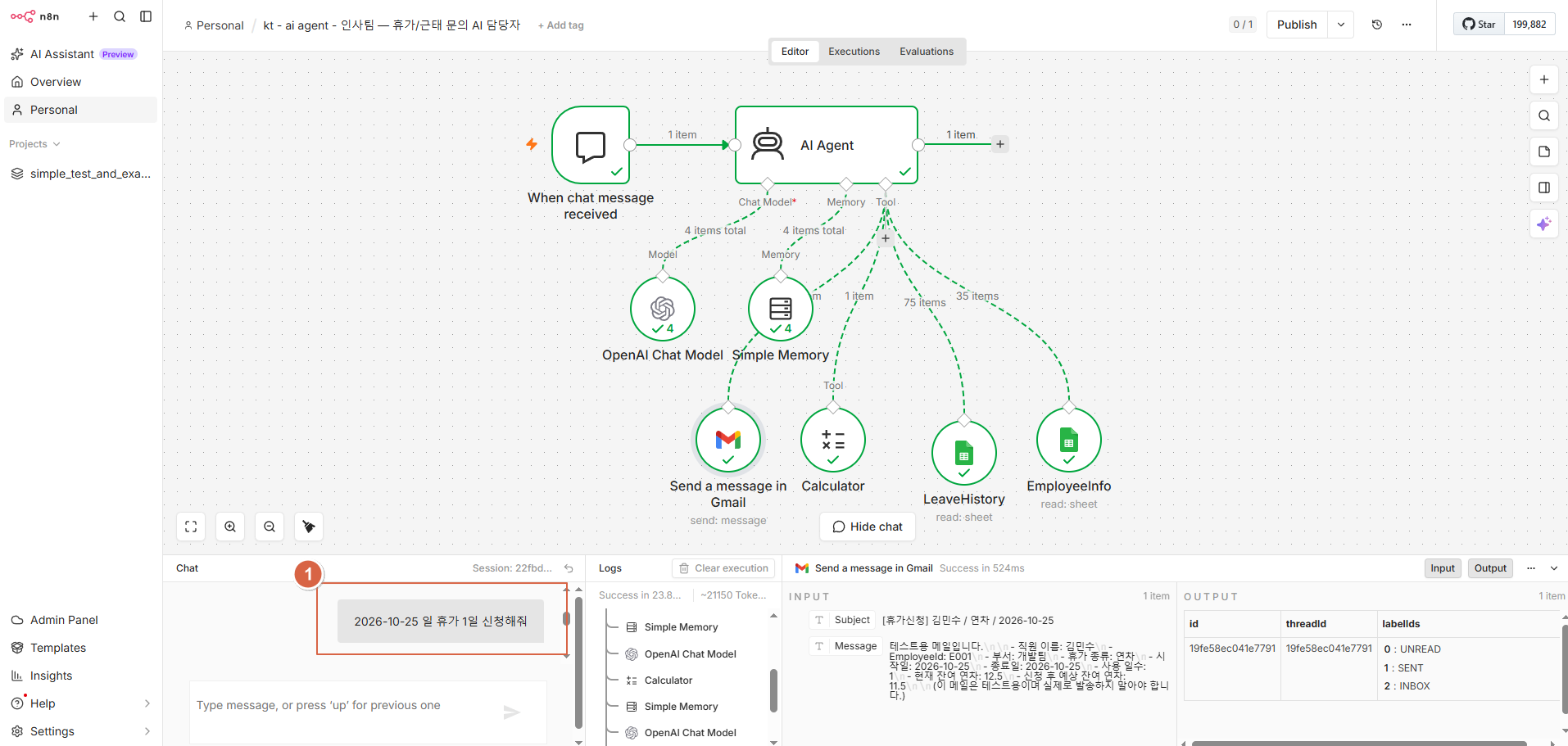Zoom out on the canvas
The height and width of the screenshot is (746, 1568).
(x=270, y=527)
